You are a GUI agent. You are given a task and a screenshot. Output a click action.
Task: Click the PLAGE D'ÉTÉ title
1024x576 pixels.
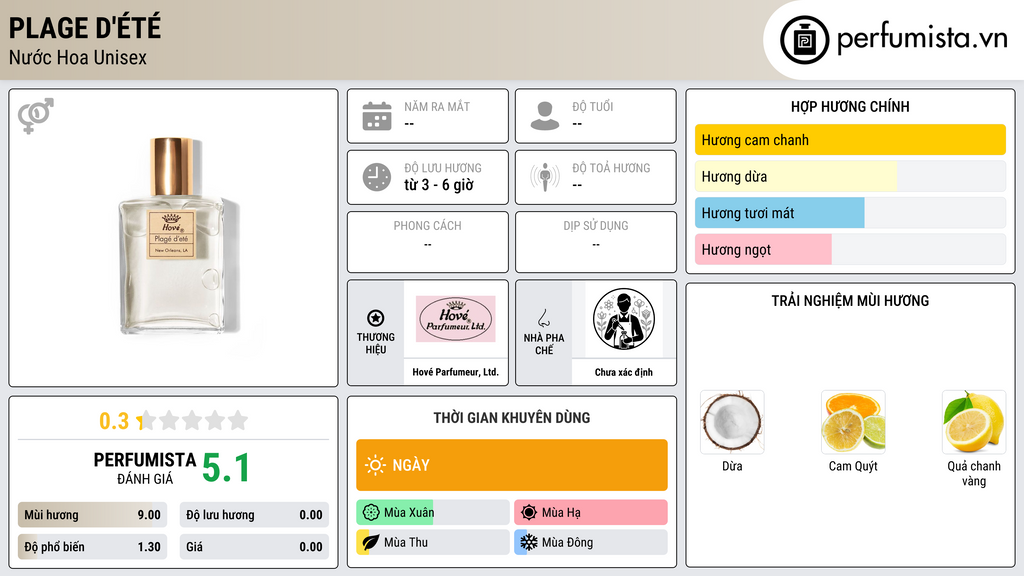[x=85, y=28]
